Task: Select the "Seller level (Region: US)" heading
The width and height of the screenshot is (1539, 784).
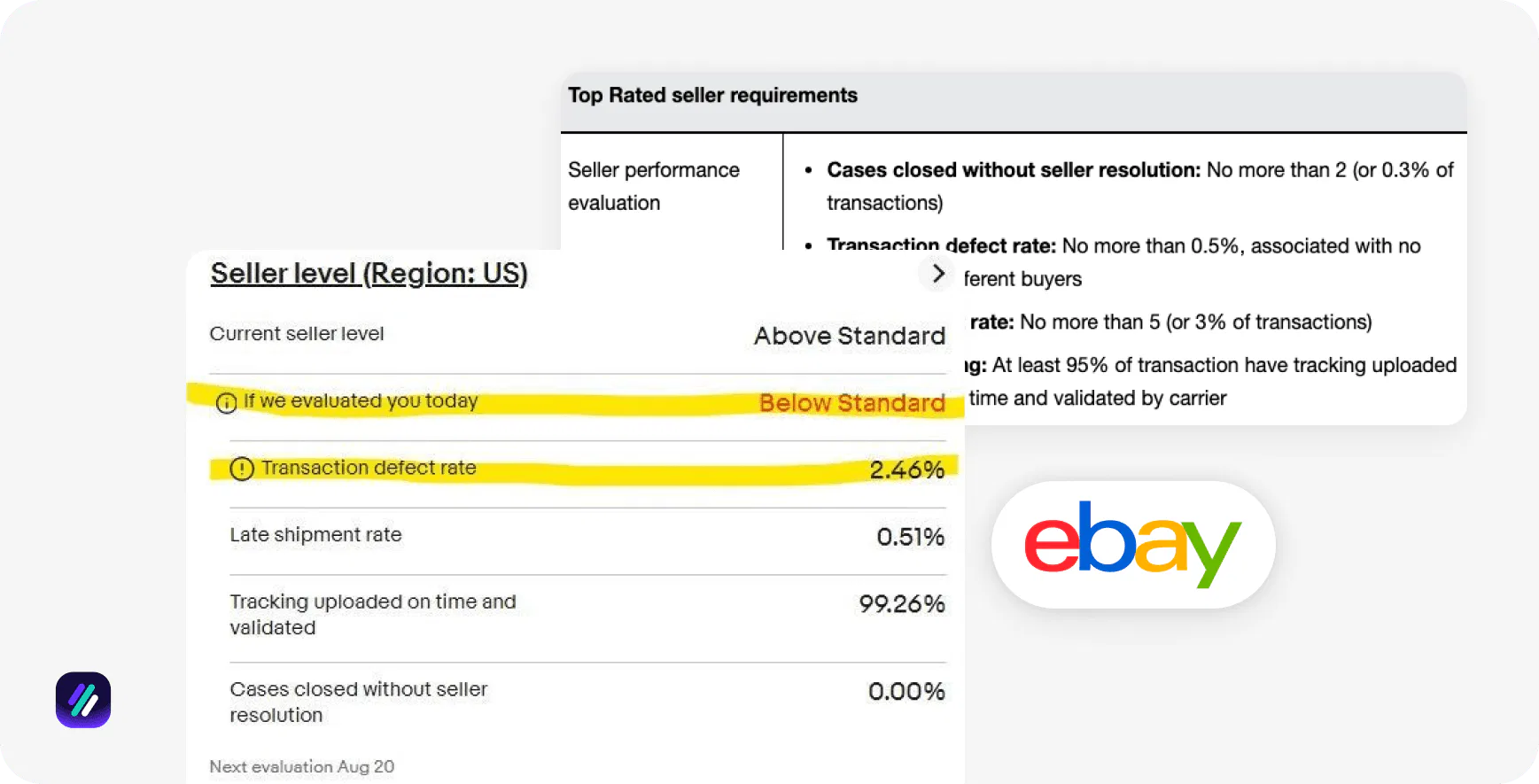Action: (369, 273)
